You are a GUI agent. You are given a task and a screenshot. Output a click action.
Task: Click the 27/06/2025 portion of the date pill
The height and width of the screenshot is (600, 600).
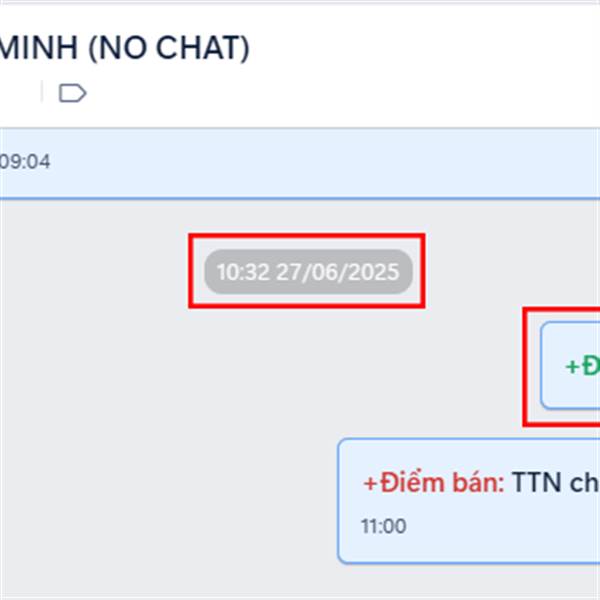coord(338,272)
